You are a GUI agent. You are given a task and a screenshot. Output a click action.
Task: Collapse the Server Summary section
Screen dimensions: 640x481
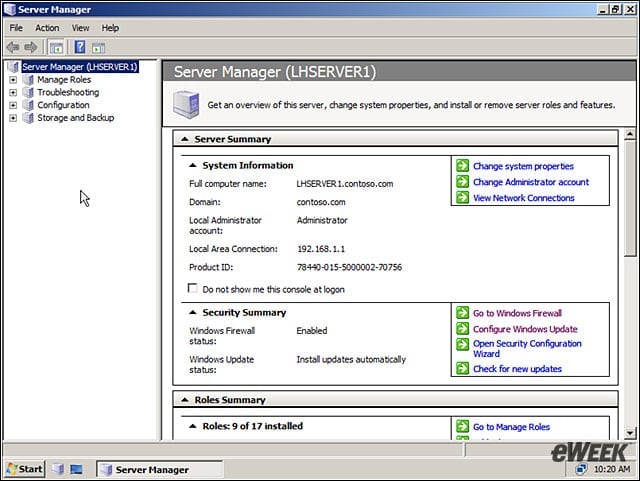click(x=185, y=139)
